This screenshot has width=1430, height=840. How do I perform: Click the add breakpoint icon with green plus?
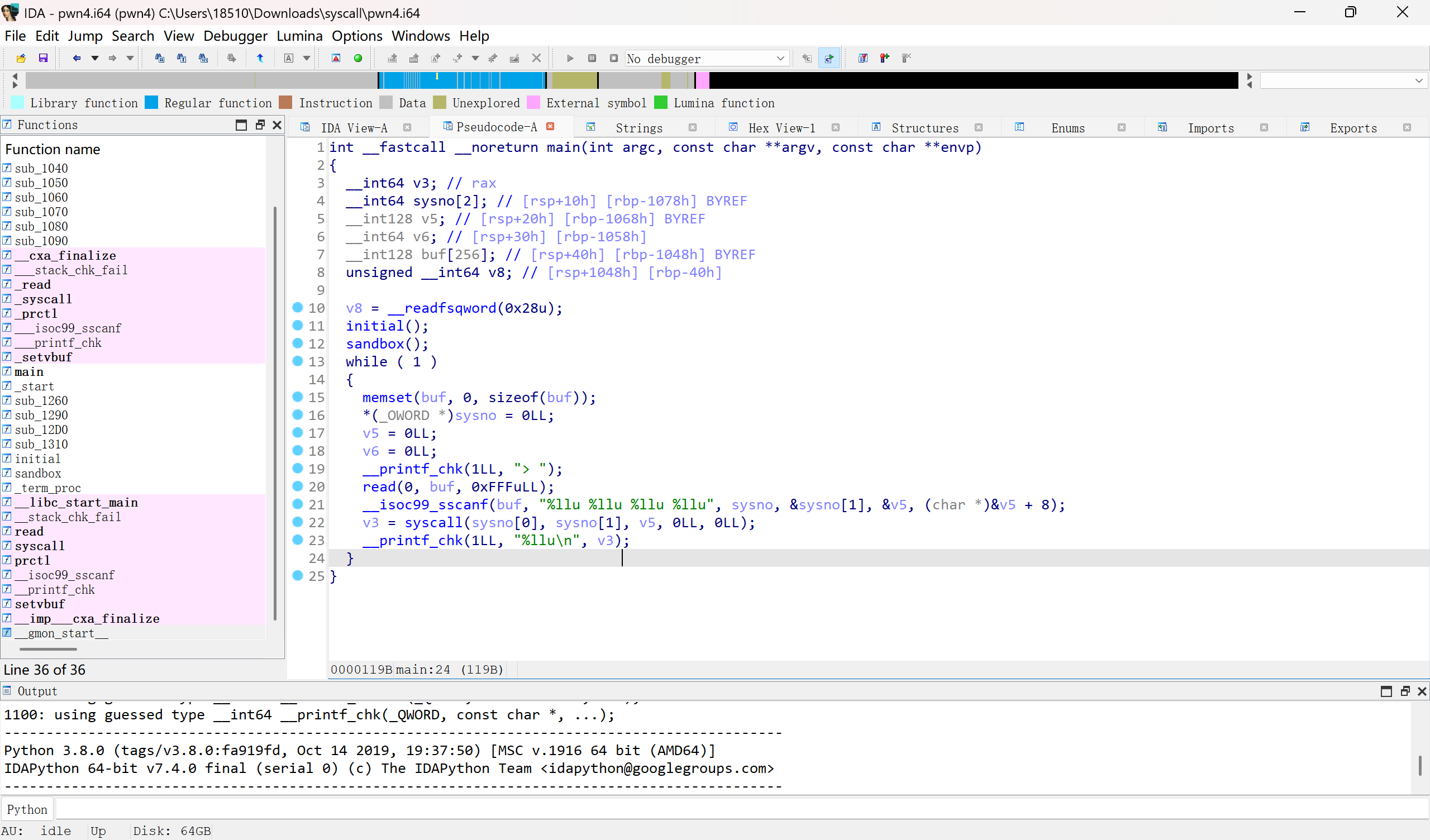(885, 58)
